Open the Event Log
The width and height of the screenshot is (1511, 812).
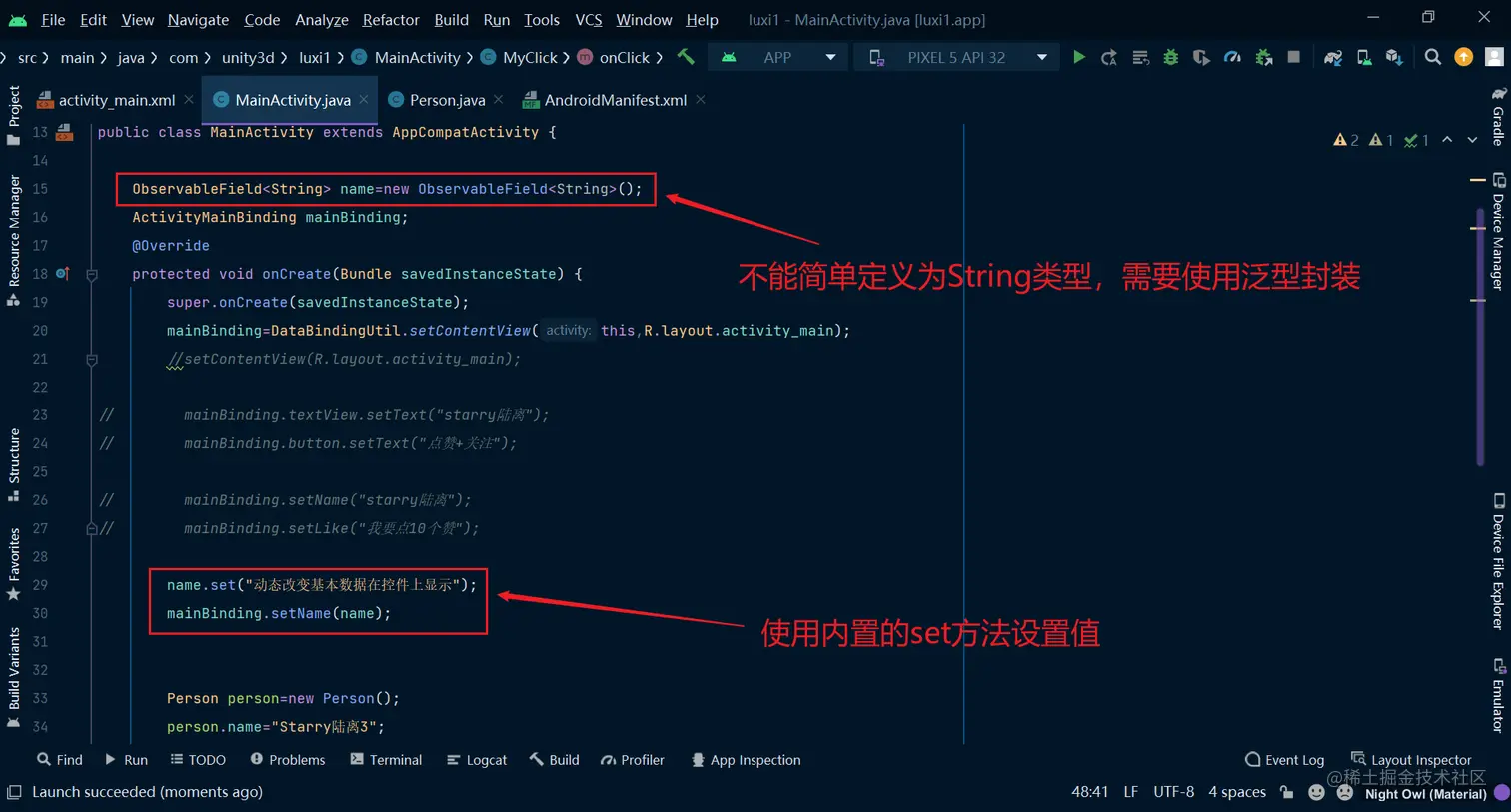coord(1284,760)
